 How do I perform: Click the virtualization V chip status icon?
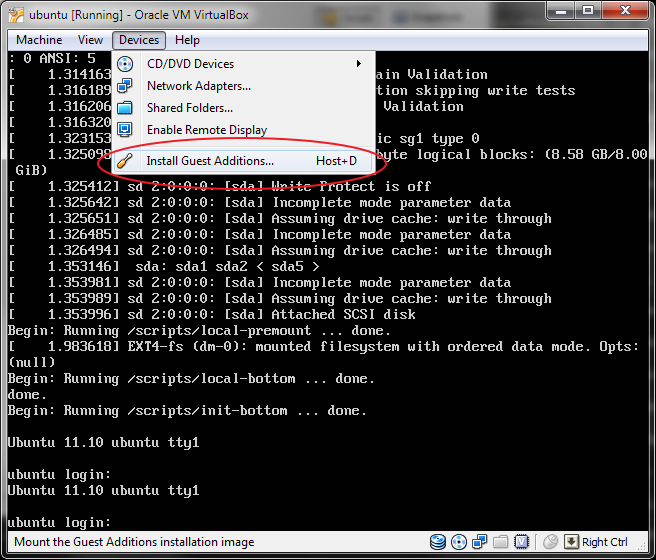(x=522, y=542)
